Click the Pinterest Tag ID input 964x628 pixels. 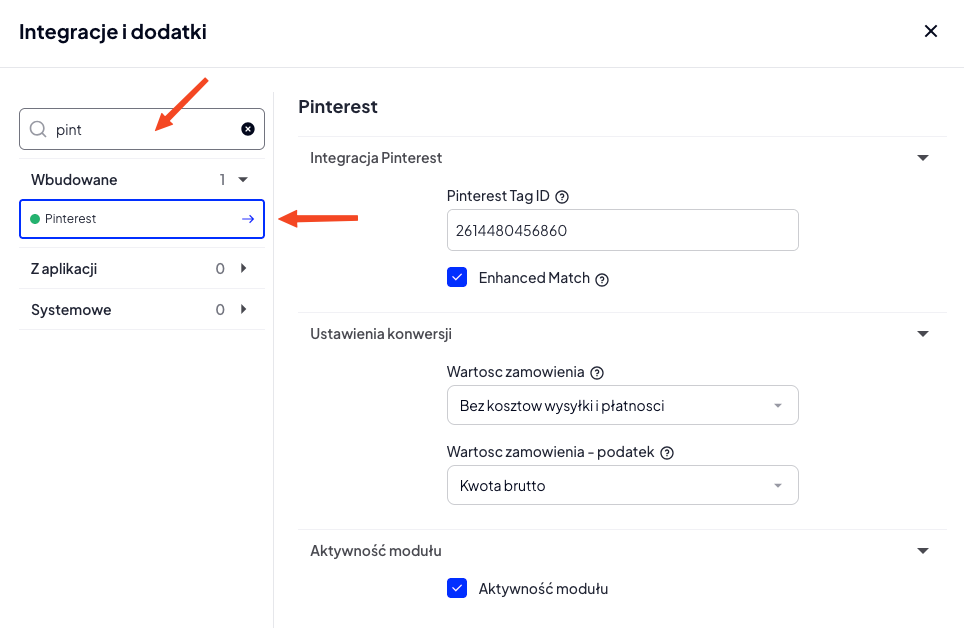(622, 230)
